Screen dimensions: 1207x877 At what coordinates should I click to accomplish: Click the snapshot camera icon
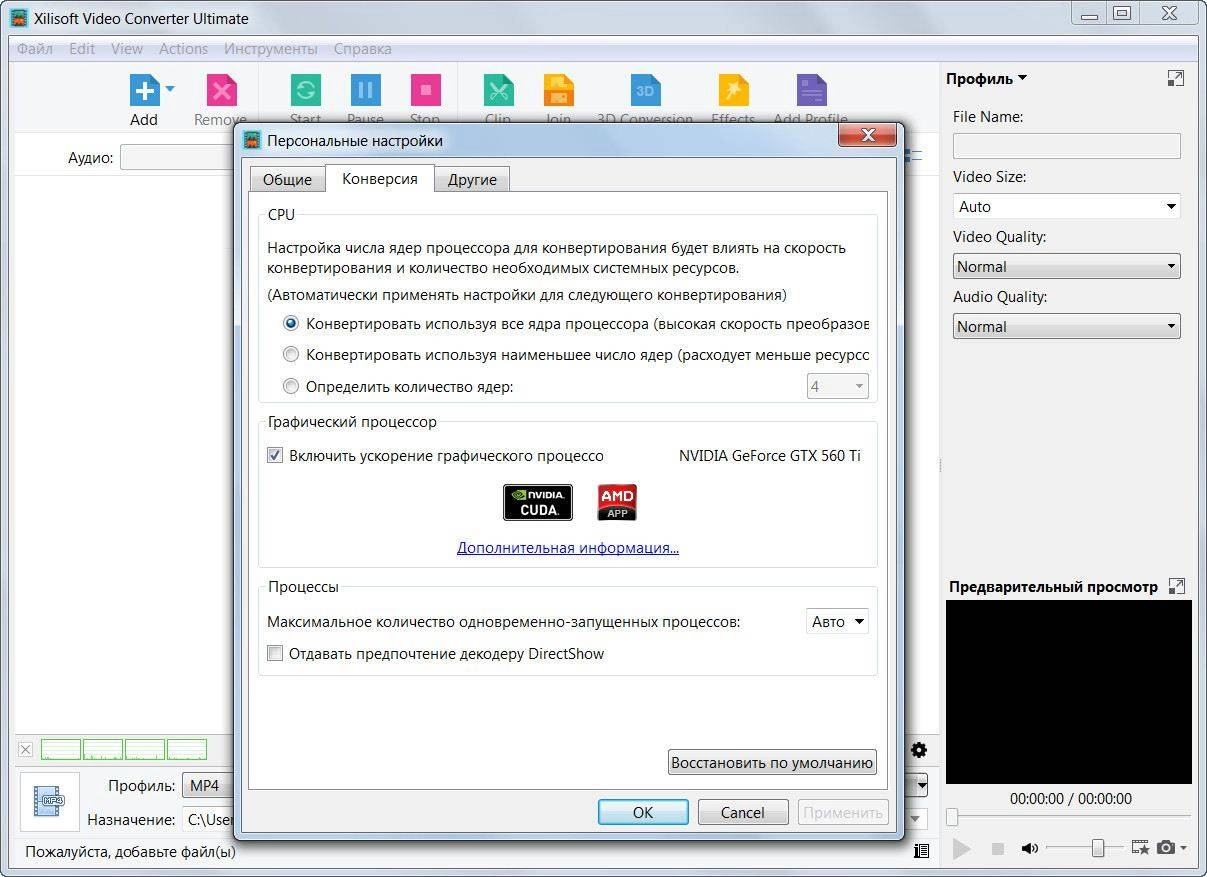tap(1165, 848)
